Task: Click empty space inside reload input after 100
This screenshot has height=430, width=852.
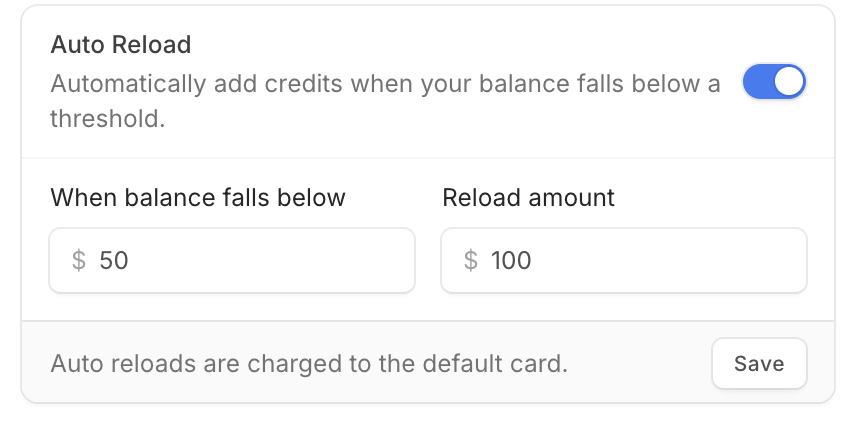Action: tap(668, 260)
